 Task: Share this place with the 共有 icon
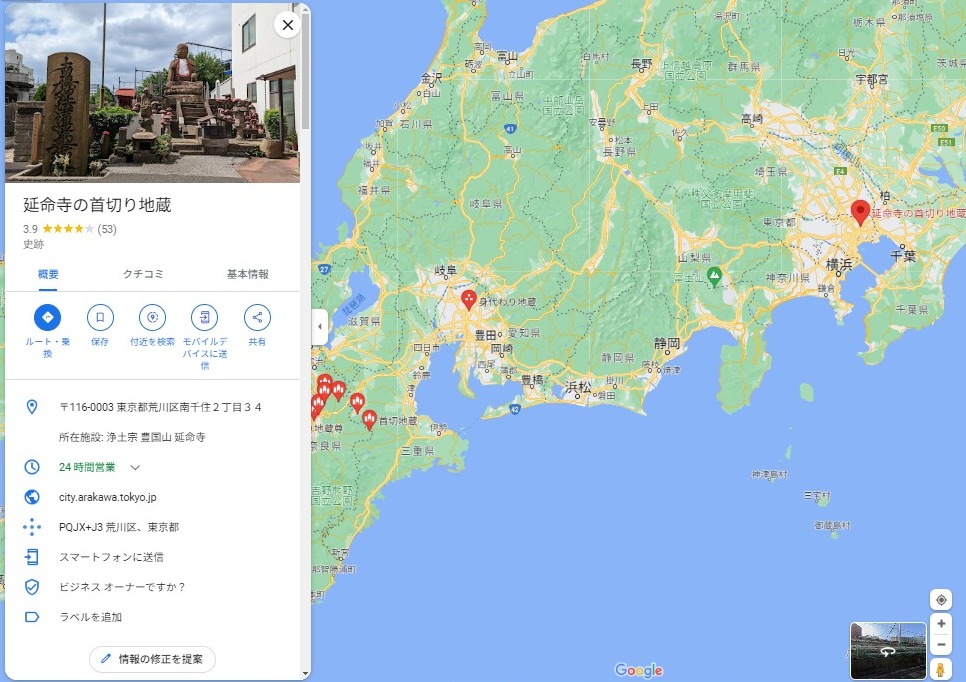(x=257, y=318)
